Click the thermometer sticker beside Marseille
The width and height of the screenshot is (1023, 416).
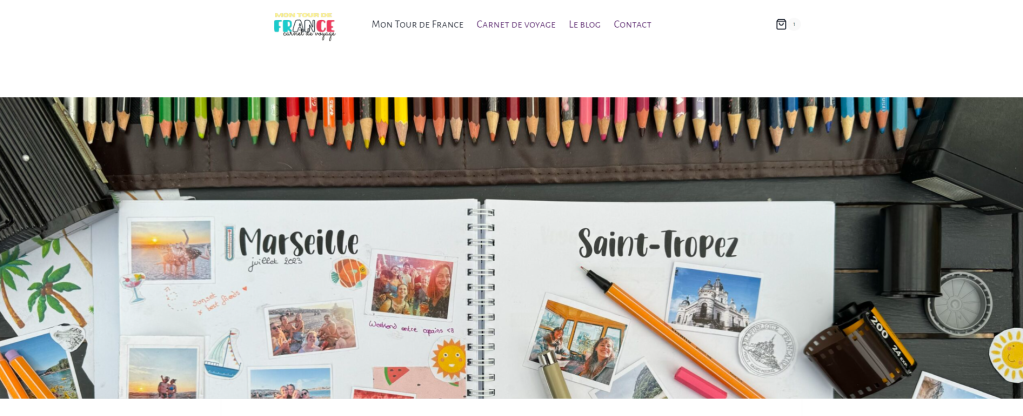[229, 243]
